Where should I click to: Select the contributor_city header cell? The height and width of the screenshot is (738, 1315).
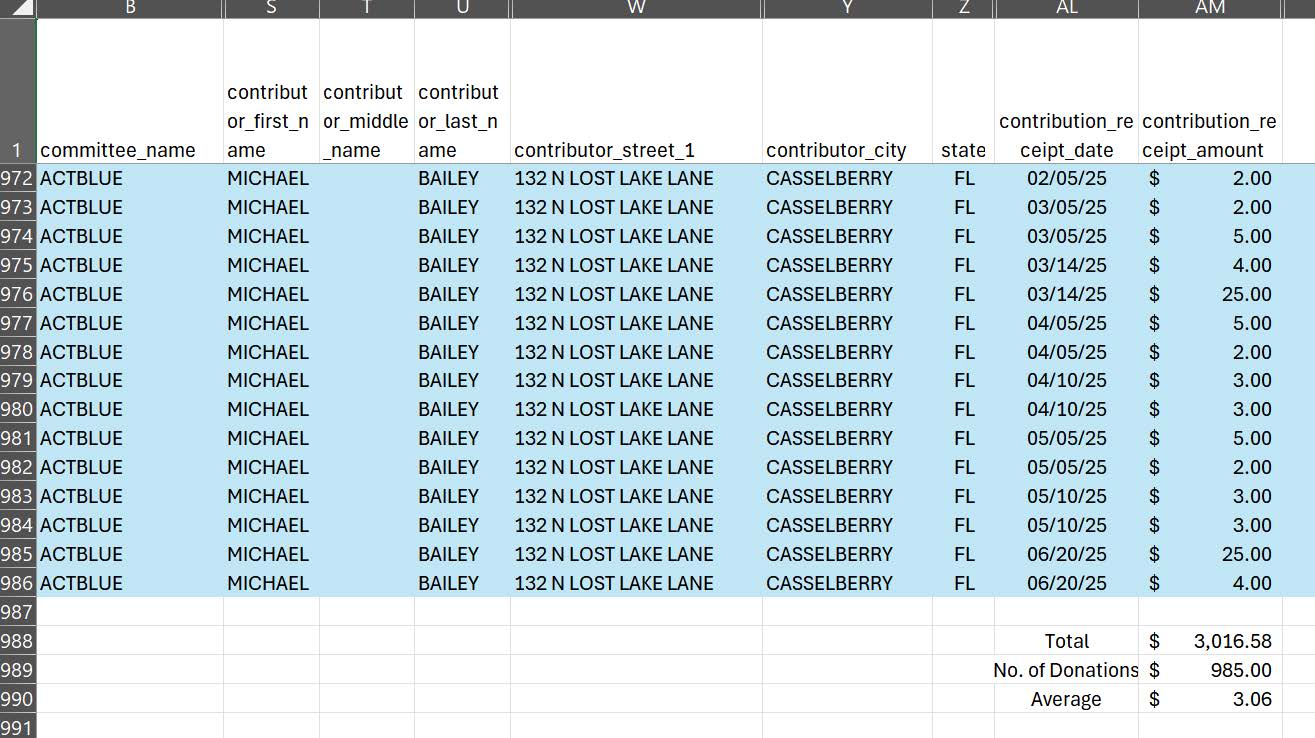click(847, 150)
